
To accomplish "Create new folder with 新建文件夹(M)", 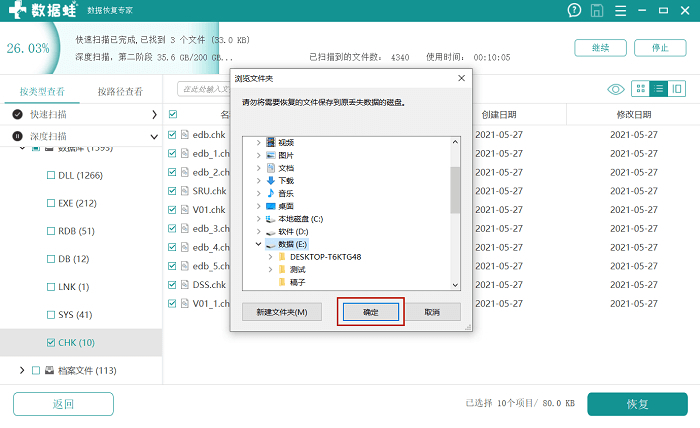I will point(282,312).
